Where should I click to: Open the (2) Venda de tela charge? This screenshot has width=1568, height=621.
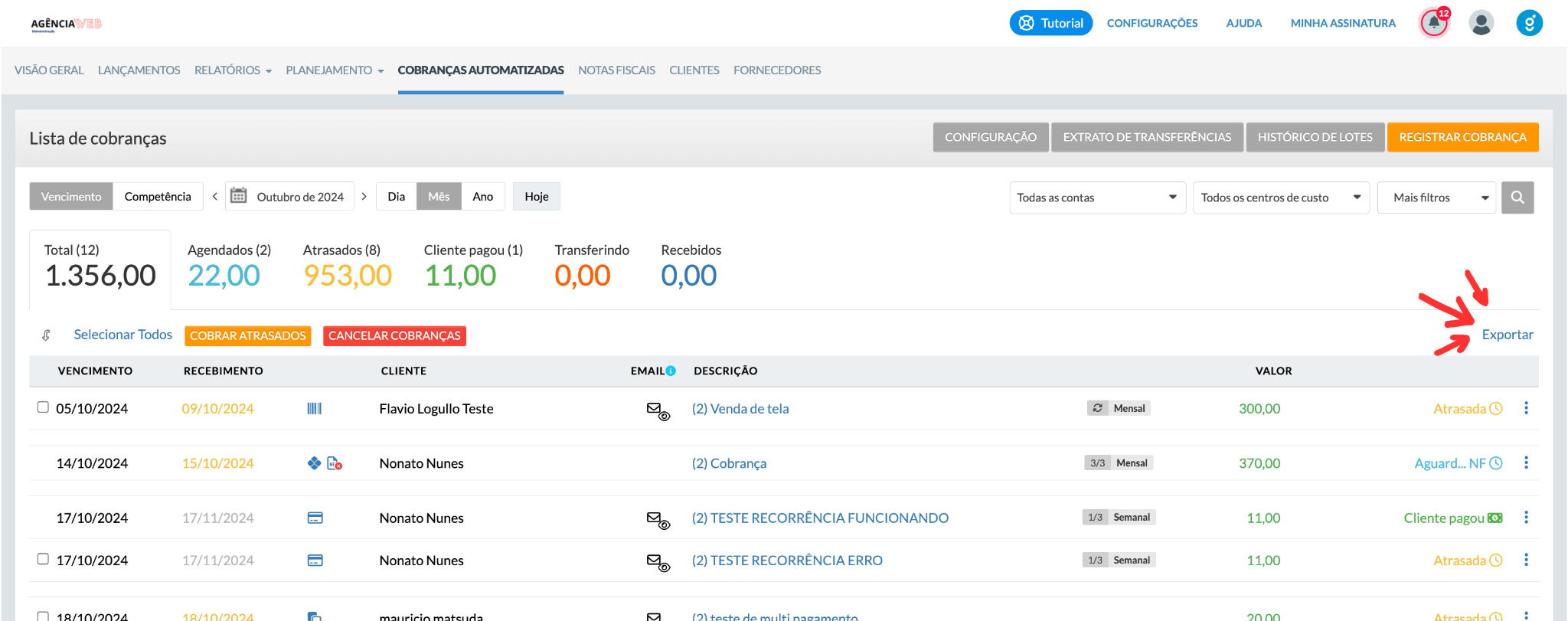pos(740,409)
